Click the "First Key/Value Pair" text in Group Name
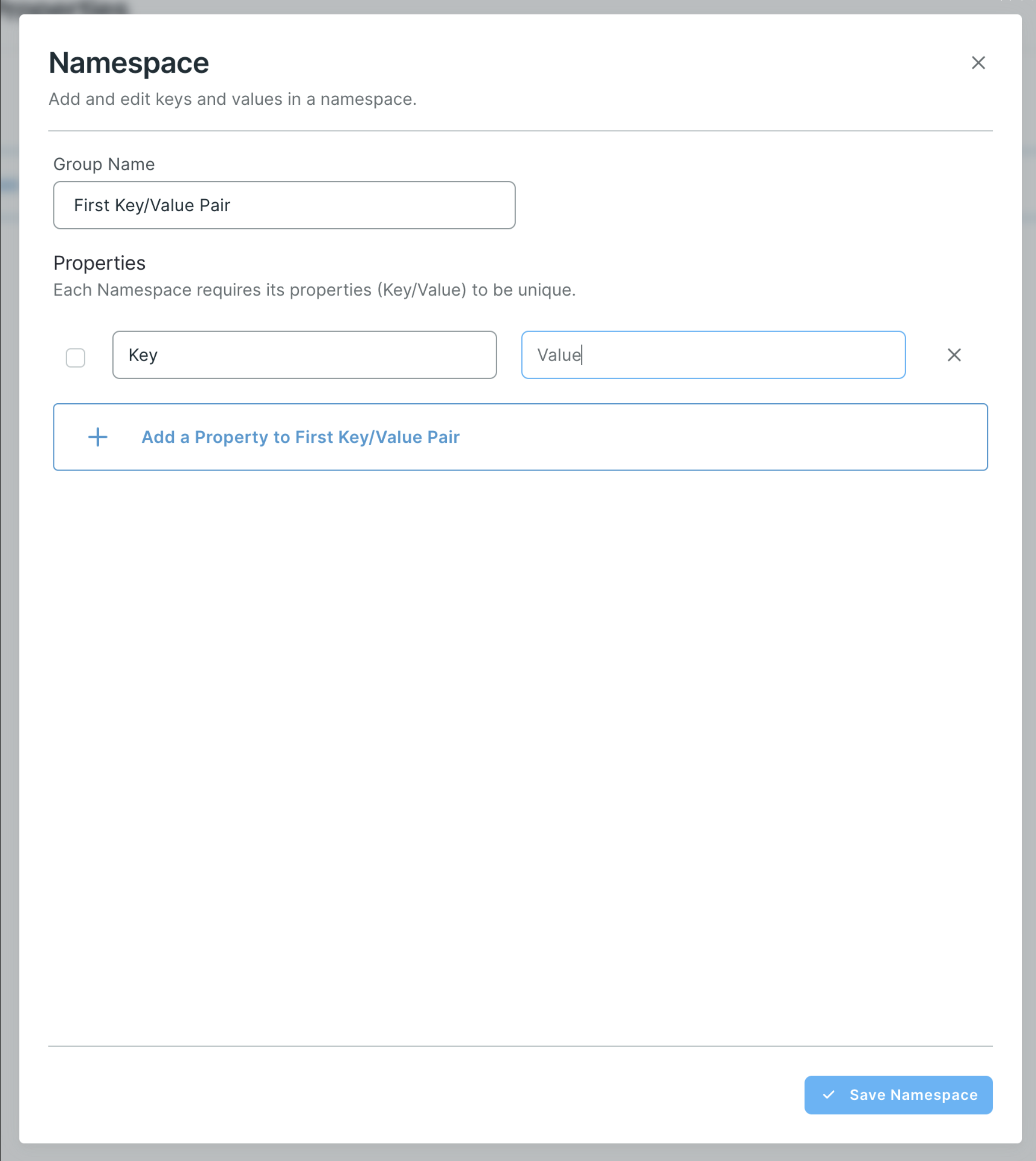Viewport: 1036px width, 1161px height. coord(152,205)
